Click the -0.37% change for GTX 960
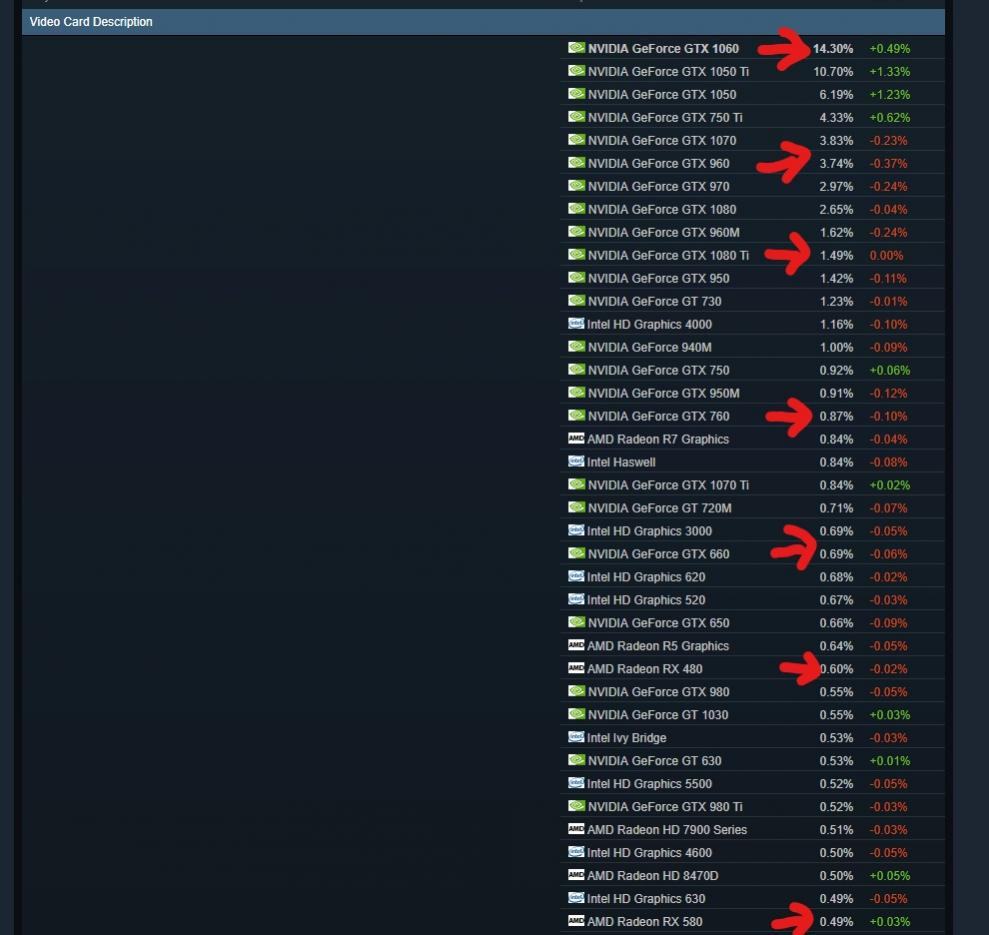Image resolution: width=989 pixels, height=935 pixels. (888, 163)
